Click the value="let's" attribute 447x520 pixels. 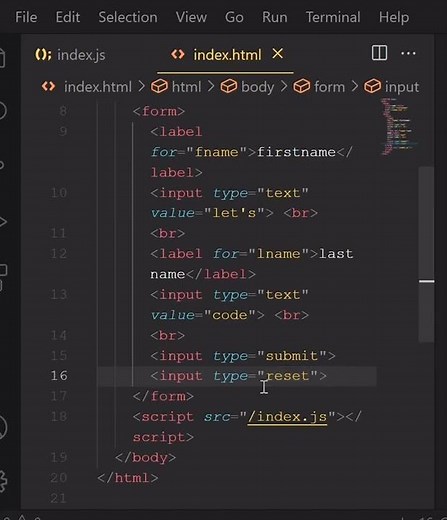pyautogui.click(x=208, y=213)
